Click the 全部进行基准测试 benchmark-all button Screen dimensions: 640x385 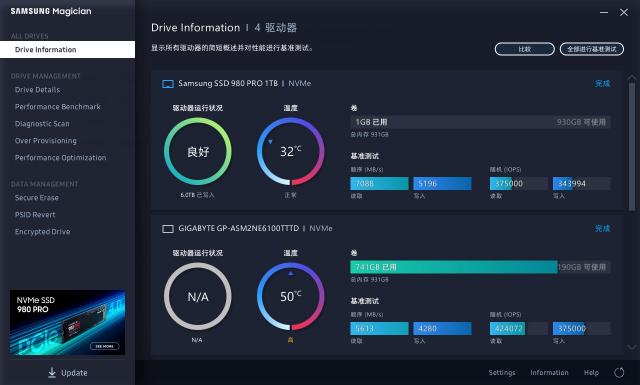tap(591, 49)
